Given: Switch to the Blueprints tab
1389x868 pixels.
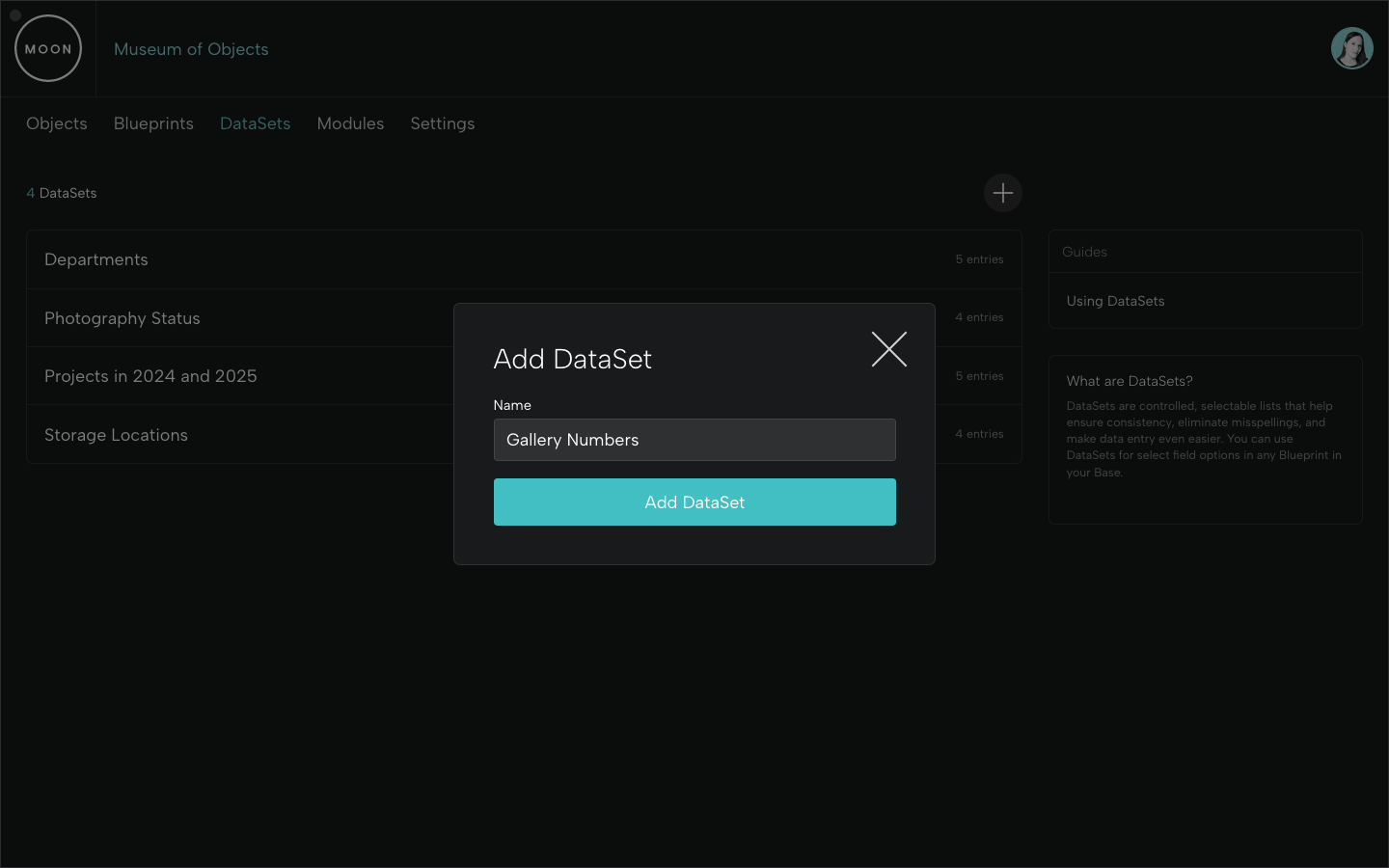Looking at the screenshot, I should pos(153,123).
